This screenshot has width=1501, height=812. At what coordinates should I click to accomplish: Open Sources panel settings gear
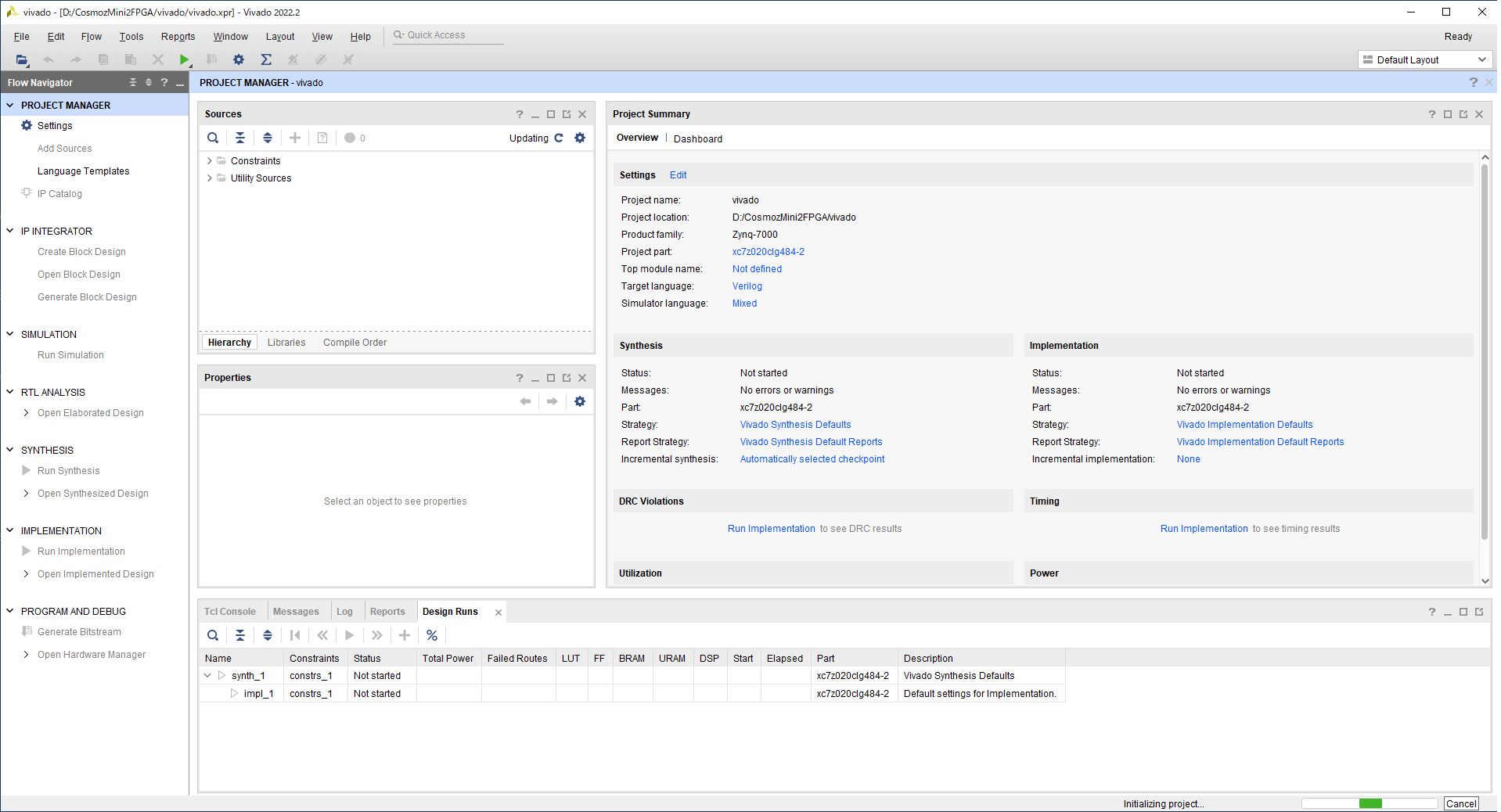pos(580,138)
